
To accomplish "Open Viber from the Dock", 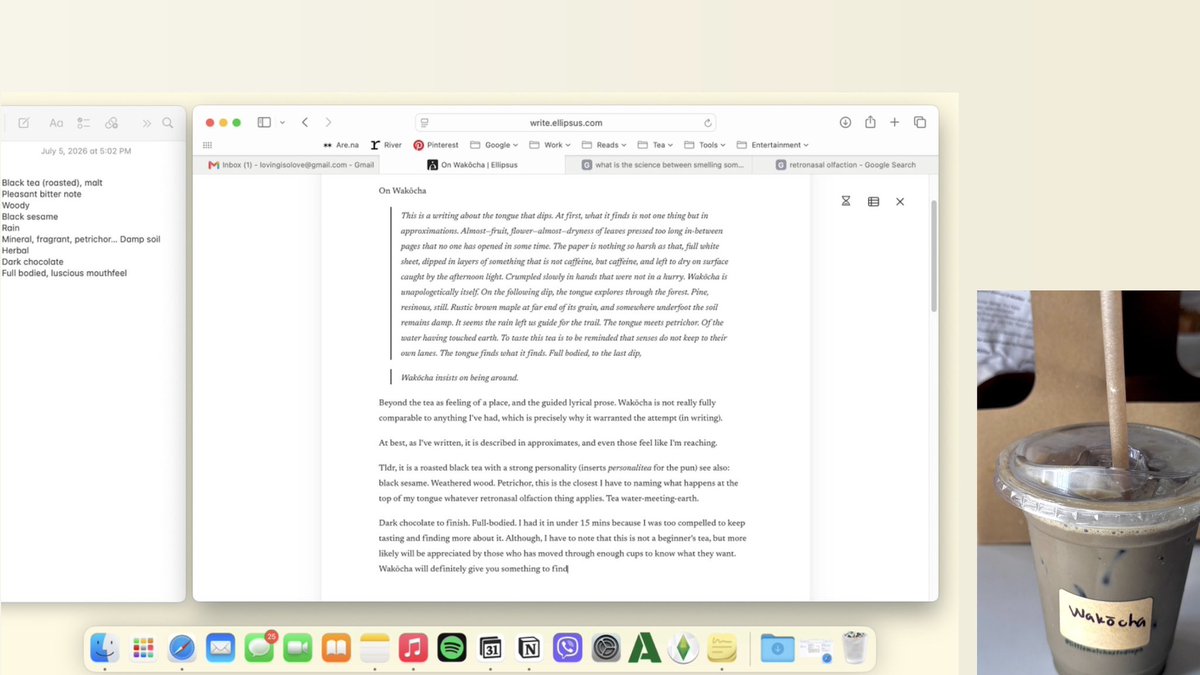I will (567, 648).
